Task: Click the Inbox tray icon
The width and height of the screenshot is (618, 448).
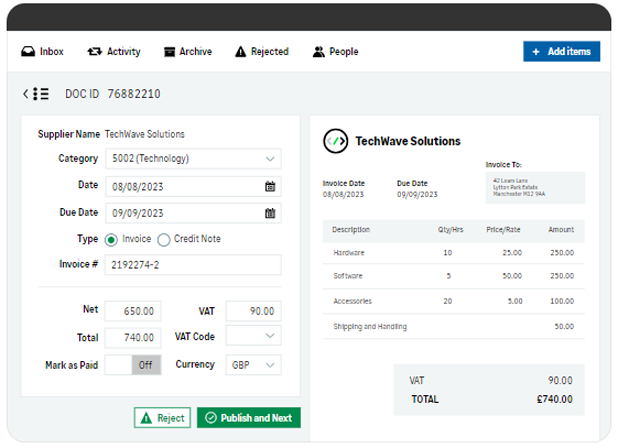Action: click(x=28, y=52)
